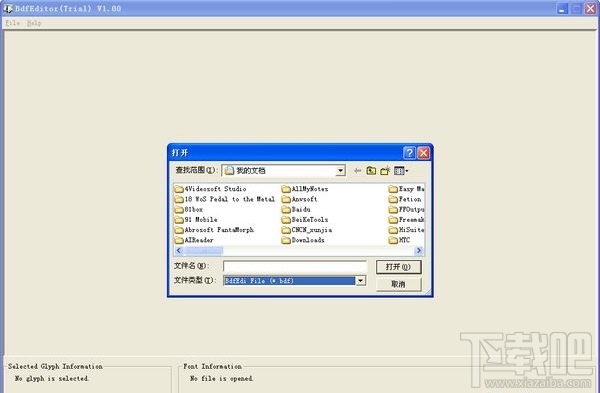Select the Downloads folder
Viewport: 600px width, 393px height.
pos(303,240)
